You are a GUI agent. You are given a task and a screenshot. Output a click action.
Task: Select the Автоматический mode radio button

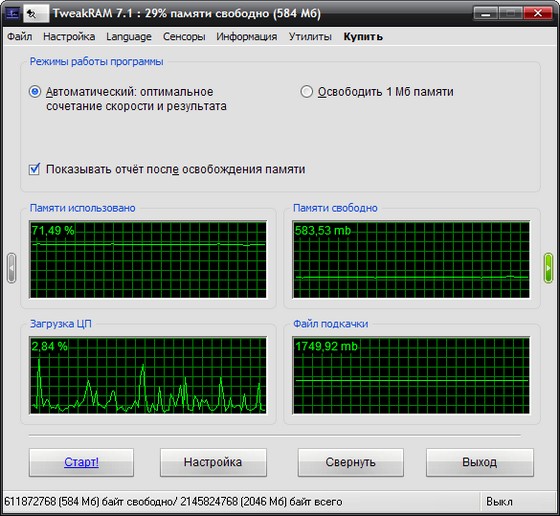(35, 92)
